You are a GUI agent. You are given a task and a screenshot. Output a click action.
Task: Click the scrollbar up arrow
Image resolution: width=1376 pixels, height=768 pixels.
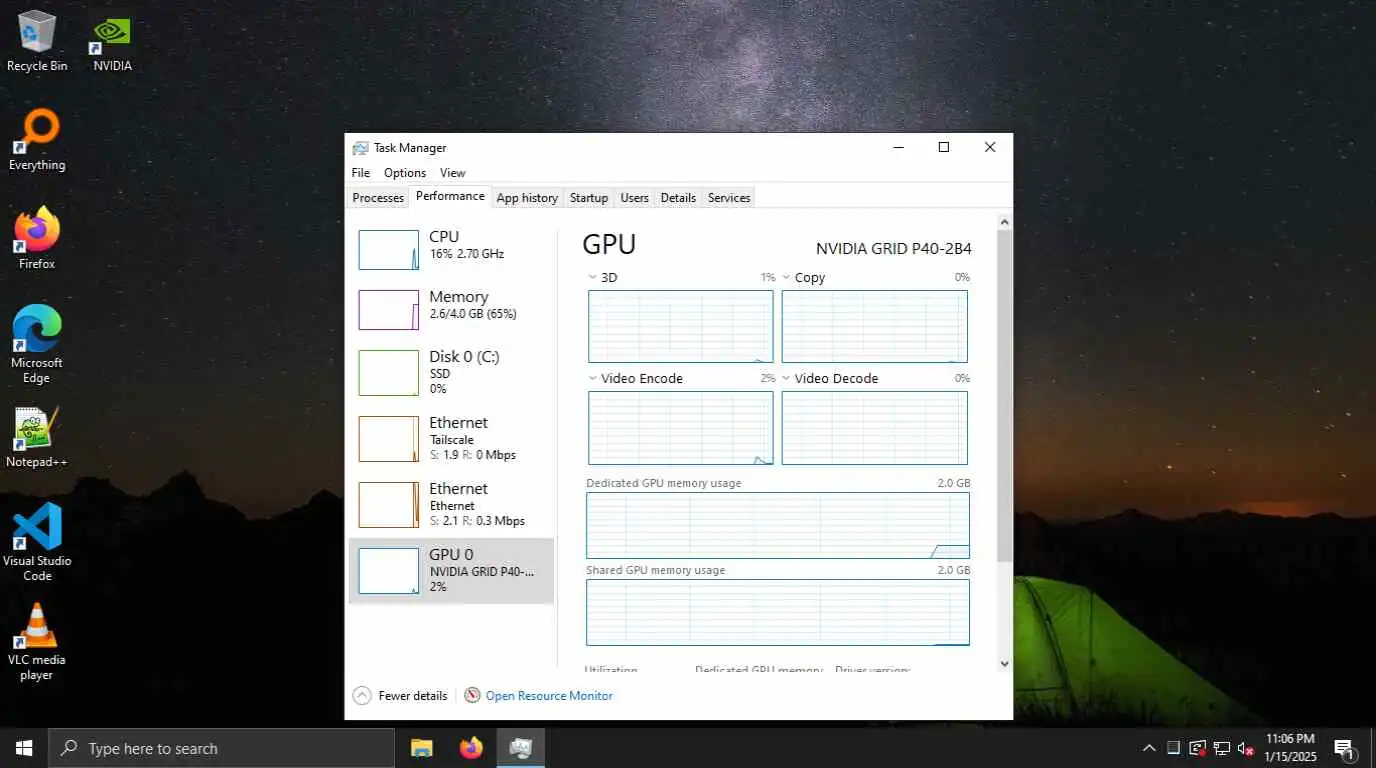pyautogui.click(x=1005, y=222)
